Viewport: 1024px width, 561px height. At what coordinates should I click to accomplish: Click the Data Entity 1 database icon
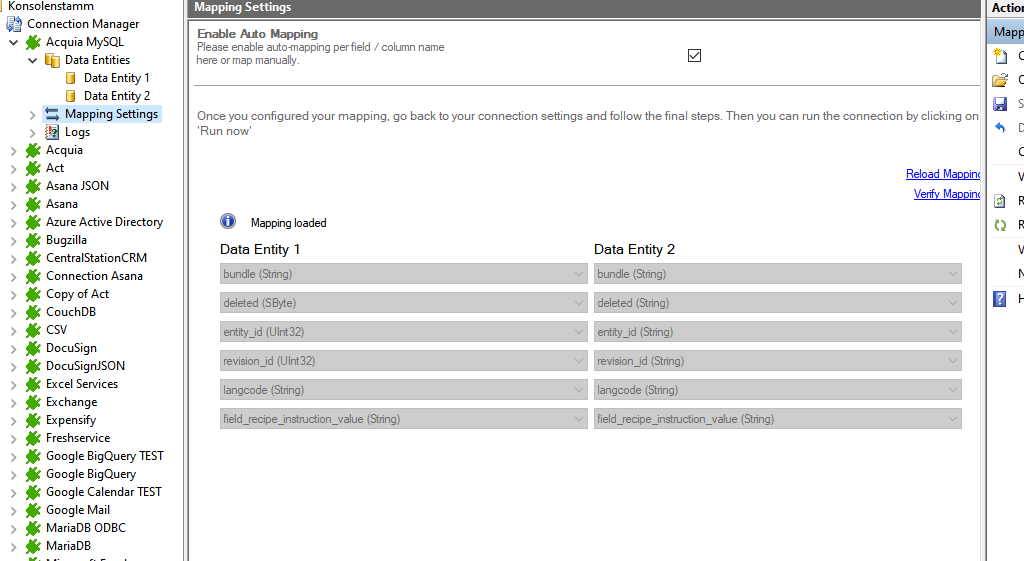71,78
